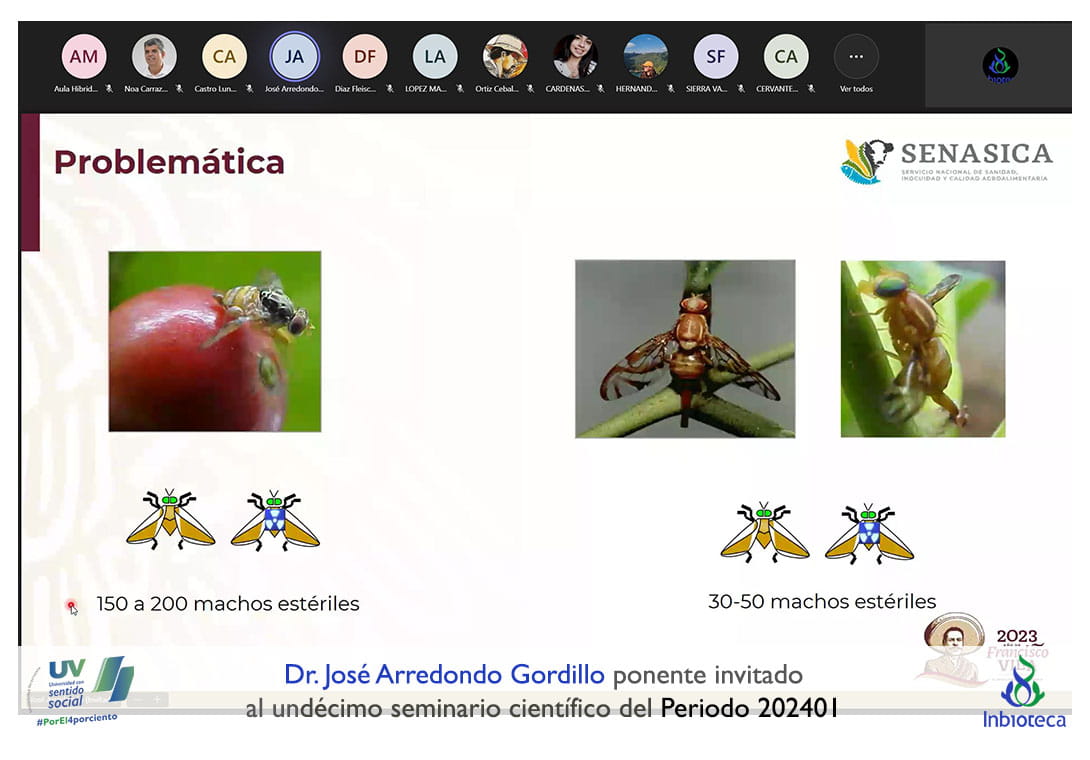Viewport: 1090px width, 760px height.
Task: Click the coffee berry fly photo
Action: [215, 341]
